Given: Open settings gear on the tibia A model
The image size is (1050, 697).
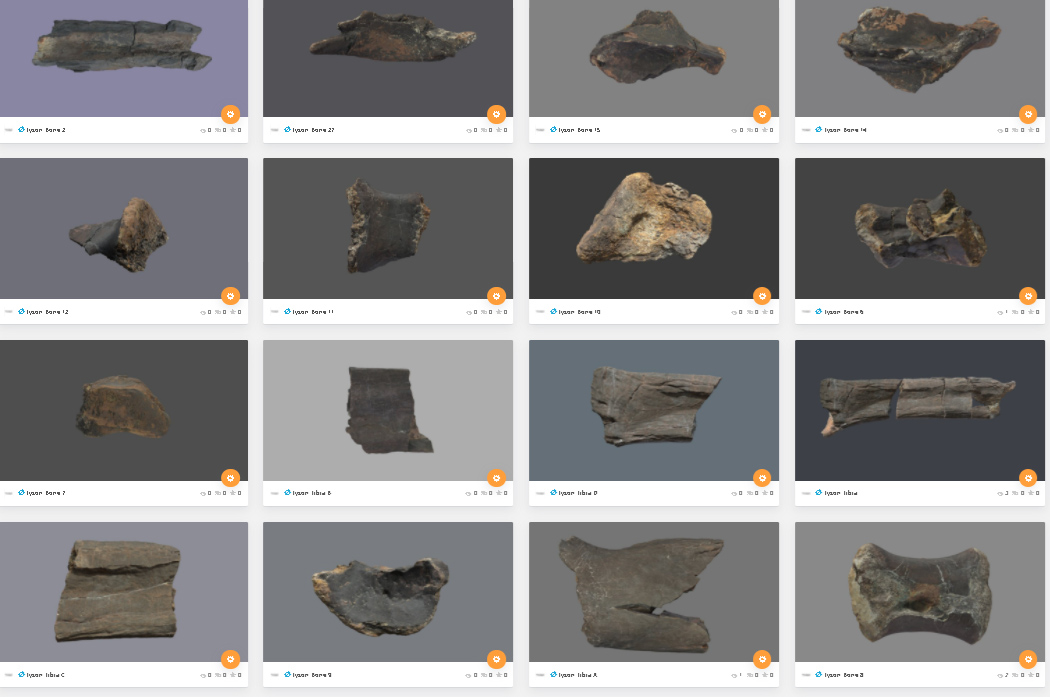Looking at the screenshot, I should click(x=762, y=659).
